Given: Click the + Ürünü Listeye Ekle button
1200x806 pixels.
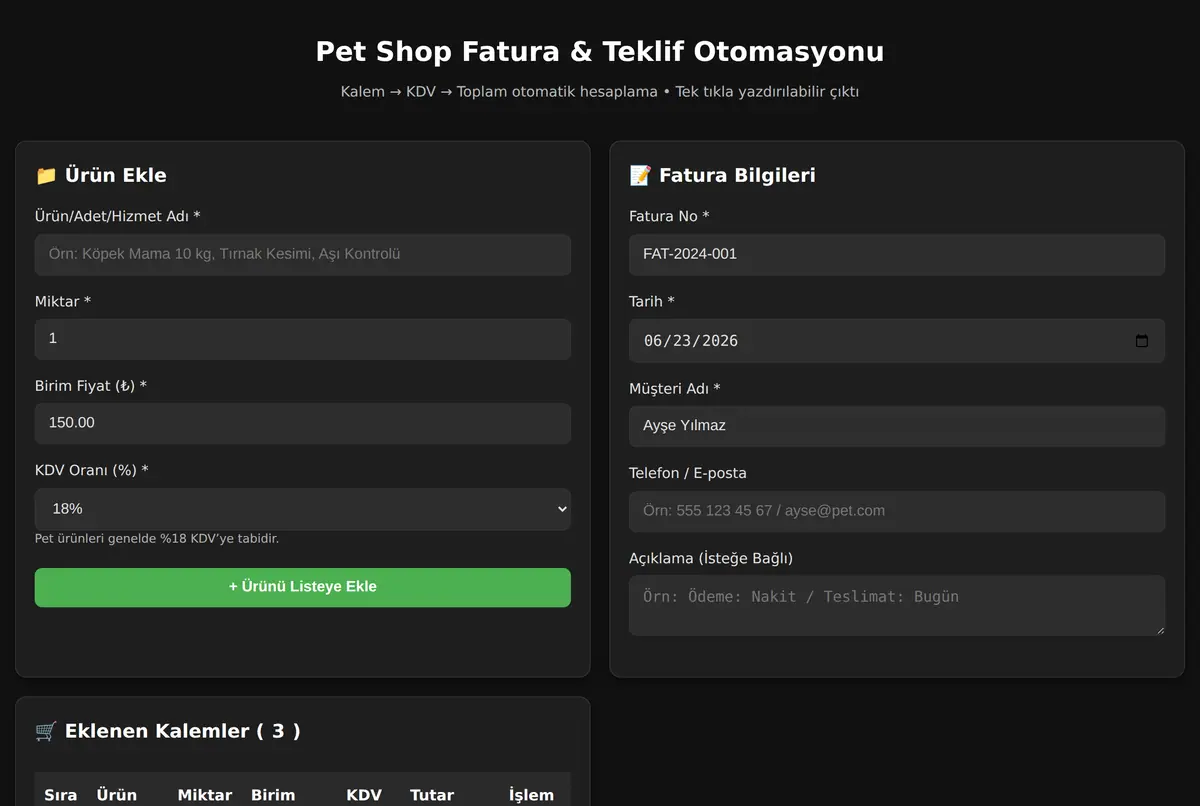Looking at the screenshot, I should [302, 587].
